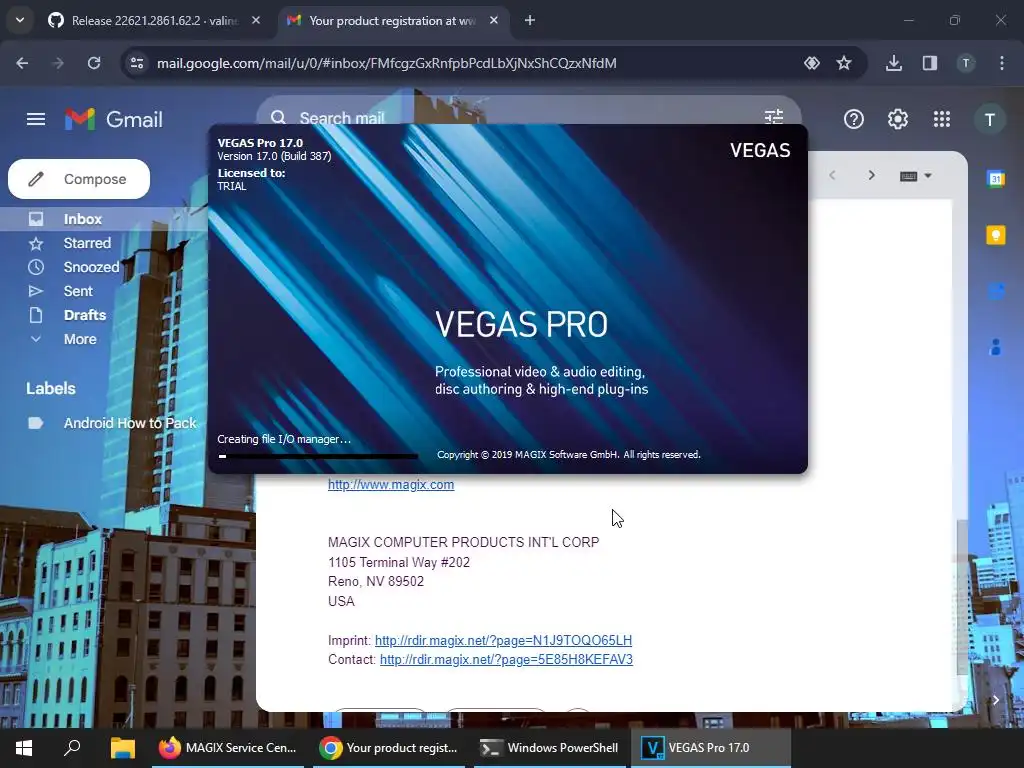This screenshot has width=1024, height=768.
Task: Open the tab search dropdown chevron
Action: pyautogui.click(x=20, y=20)
